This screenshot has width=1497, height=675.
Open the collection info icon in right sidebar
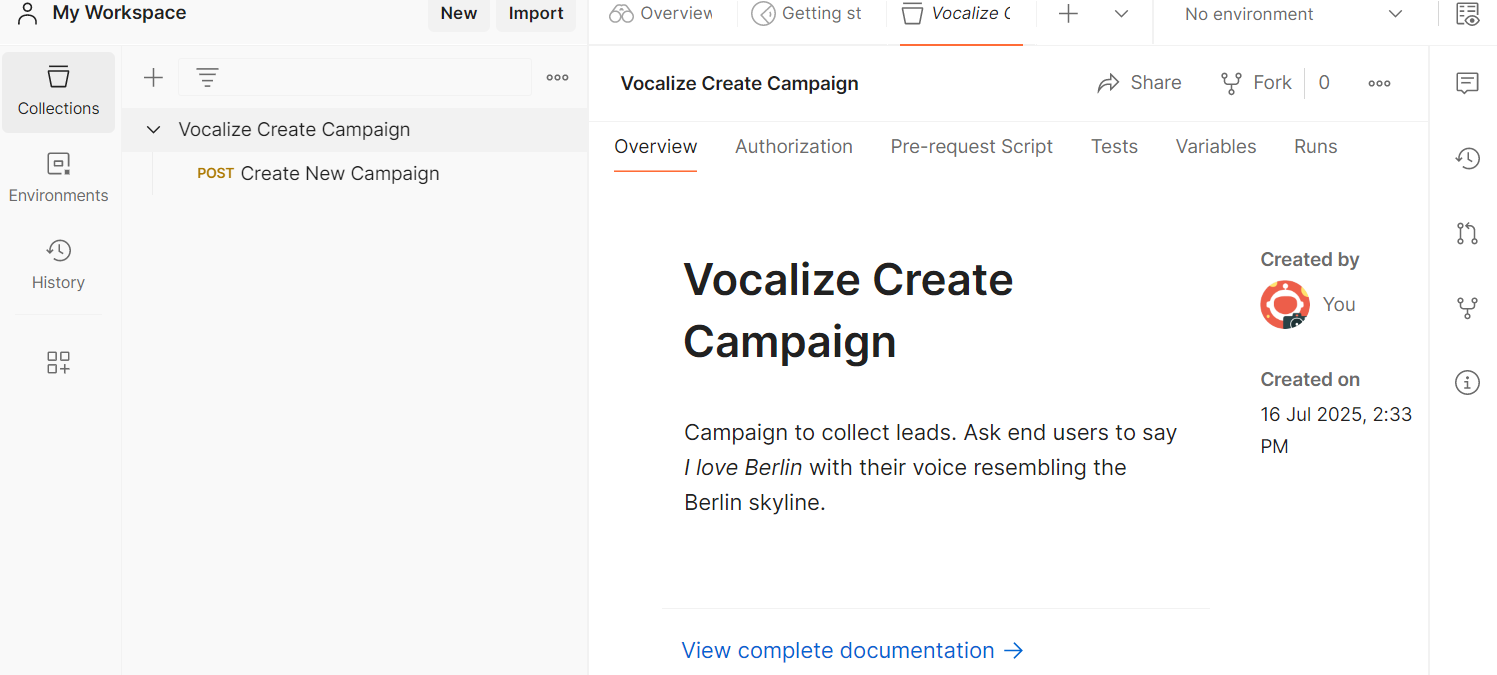[1467, 382]
